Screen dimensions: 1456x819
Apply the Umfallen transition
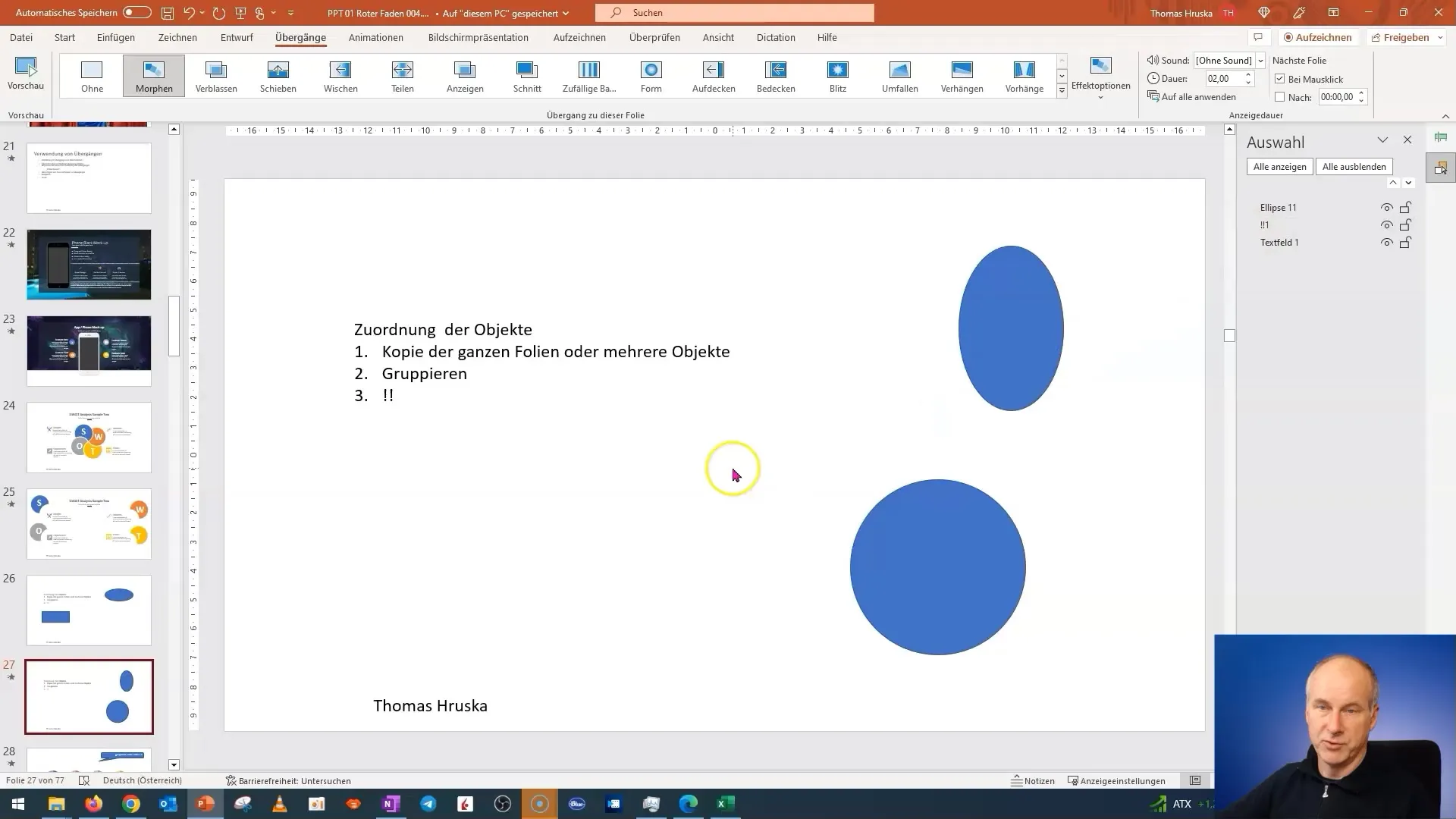point(900,76)
